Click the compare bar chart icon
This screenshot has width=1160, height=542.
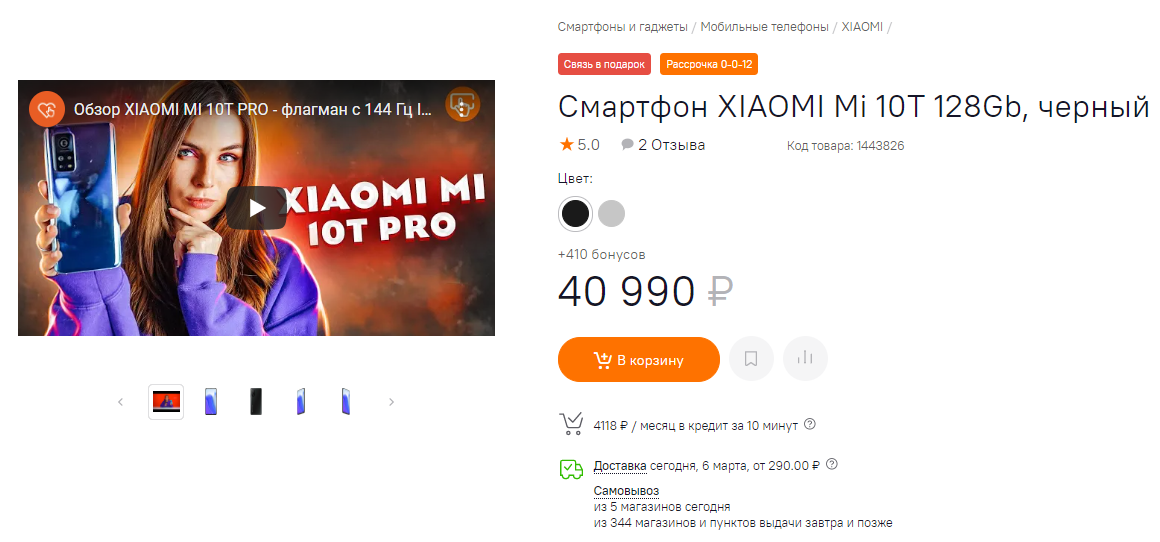point(805,359)
